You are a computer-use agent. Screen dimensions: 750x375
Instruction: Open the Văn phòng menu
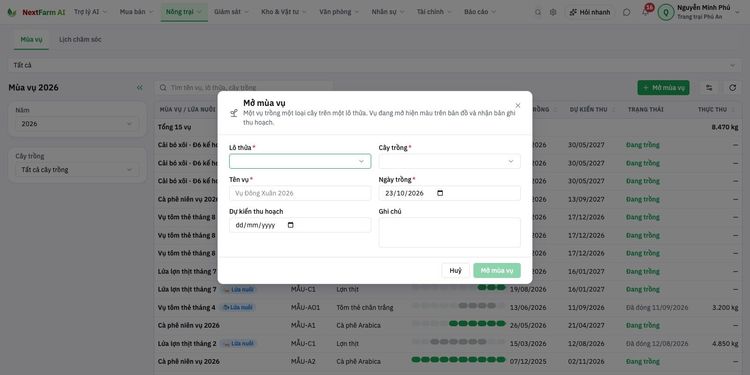click(x=339, y=12)
